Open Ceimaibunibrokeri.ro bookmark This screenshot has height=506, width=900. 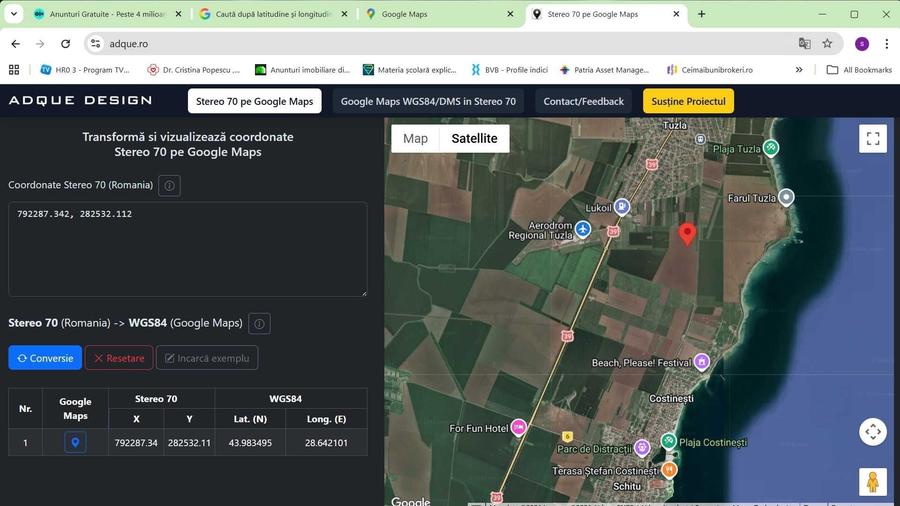(x=710, y=70)
